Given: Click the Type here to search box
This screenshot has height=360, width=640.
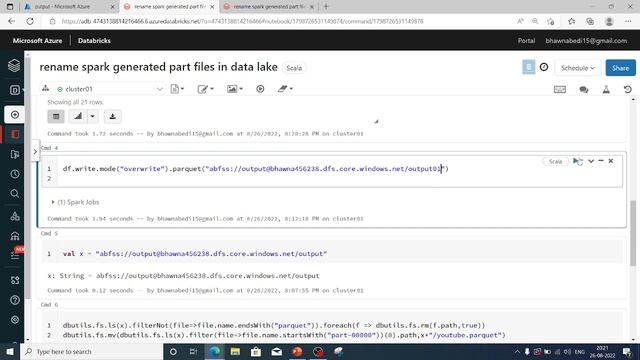Looking at the screenshot, I should (92, 351).
